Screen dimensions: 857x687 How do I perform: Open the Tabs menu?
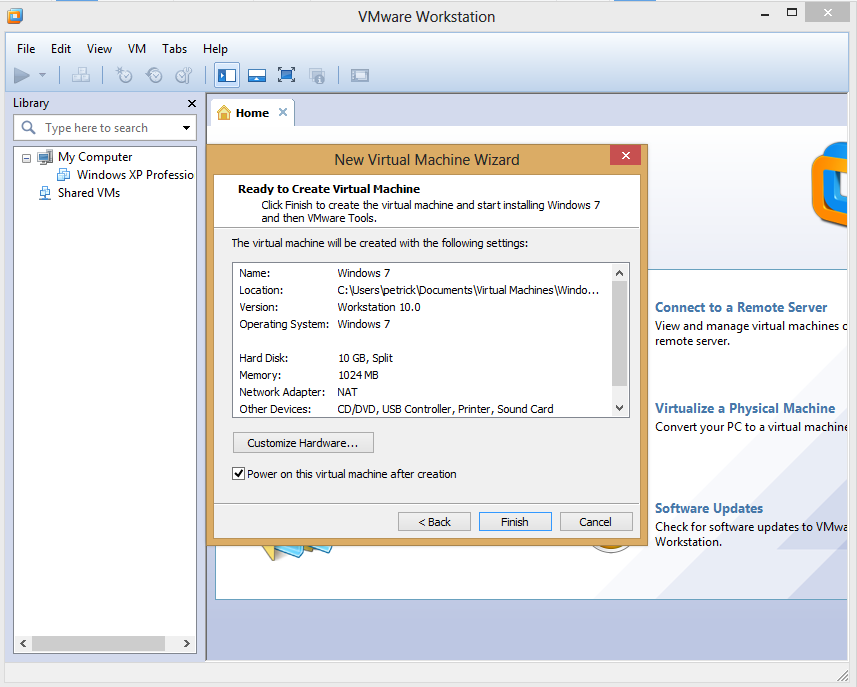174,49
